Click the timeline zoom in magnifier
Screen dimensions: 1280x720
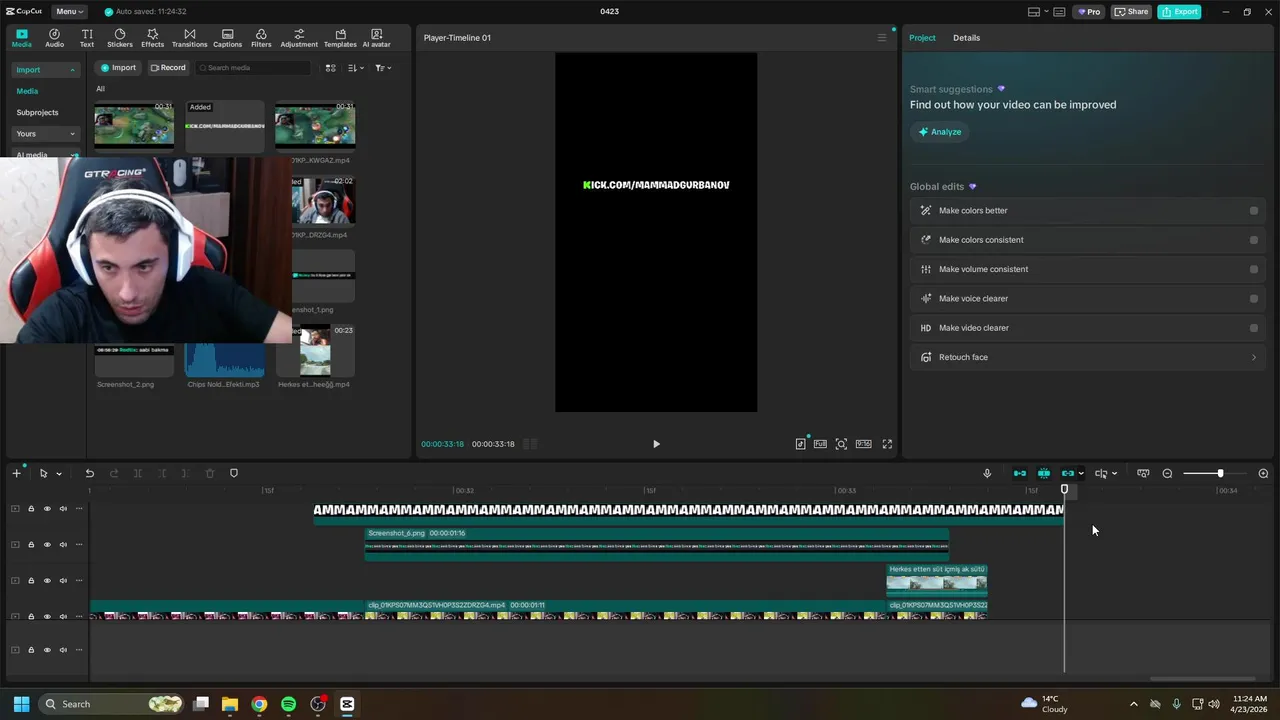click(x=1263, y=473)
